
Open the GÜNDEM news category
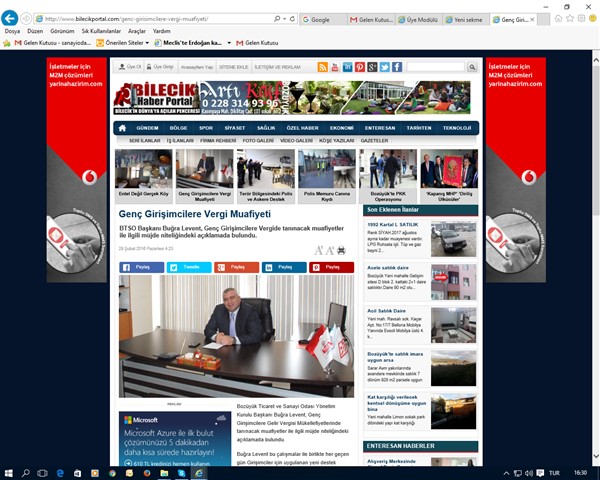tap(147, 128)
